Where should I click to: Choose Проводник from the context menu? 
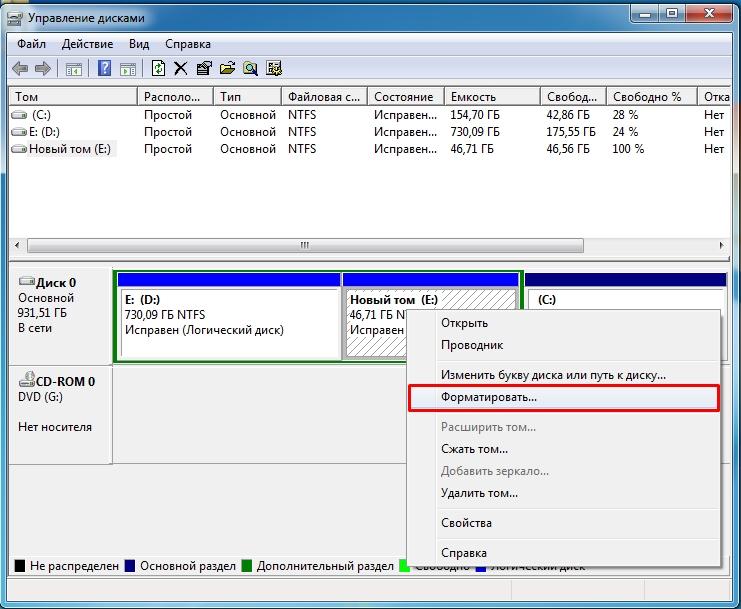[563, 345]
